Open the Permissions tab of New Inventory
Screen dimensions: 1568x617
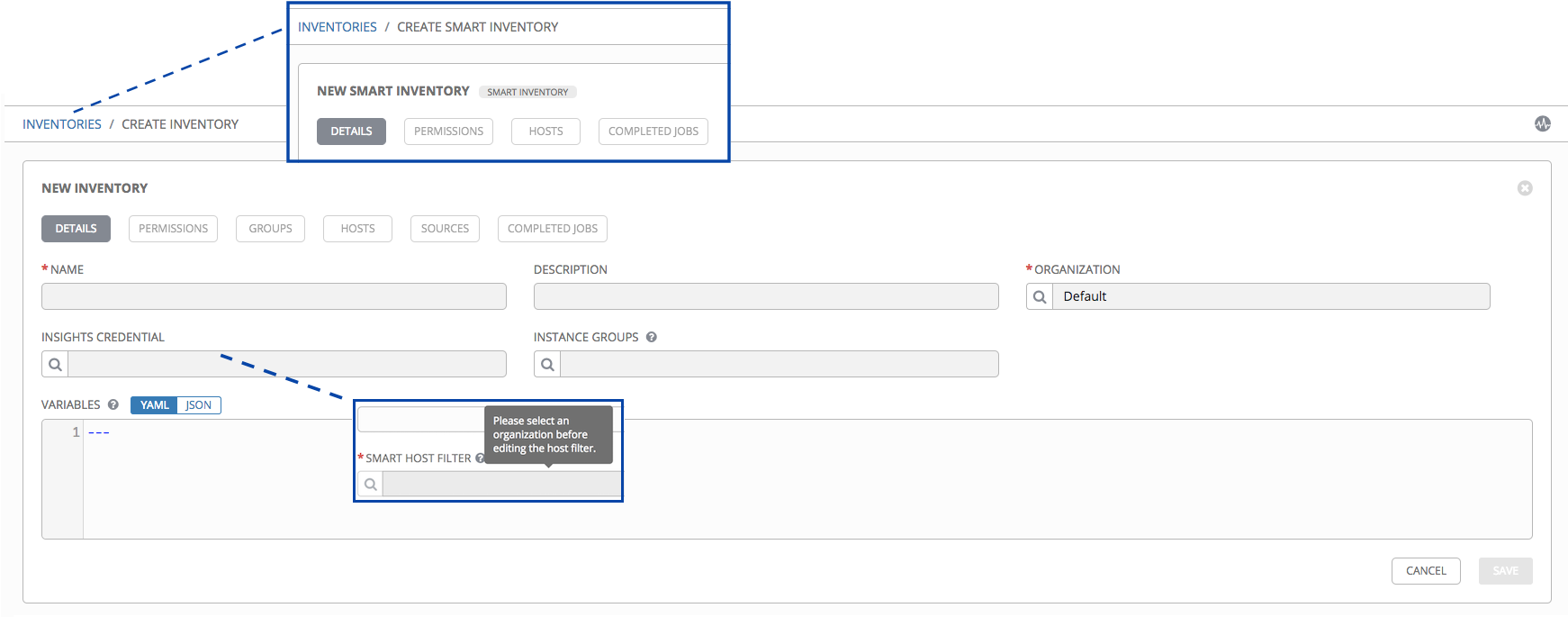pyautogui.click(x=173, y=229)
